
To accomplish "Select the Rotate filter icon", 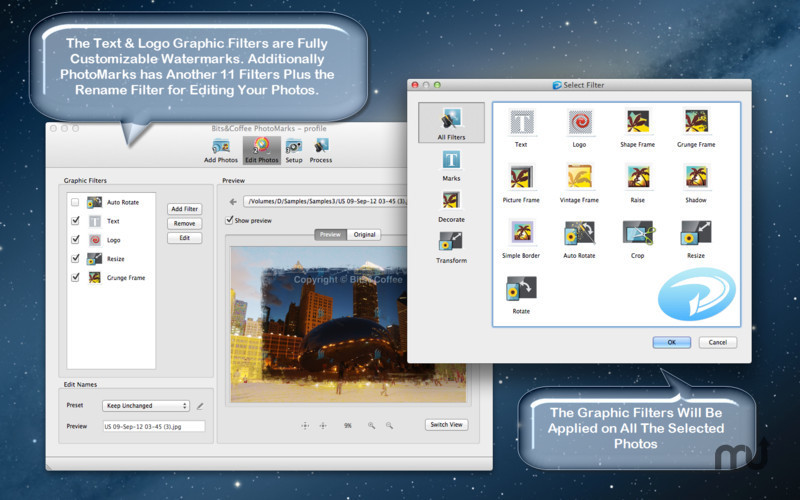I will tap(521, 290).
